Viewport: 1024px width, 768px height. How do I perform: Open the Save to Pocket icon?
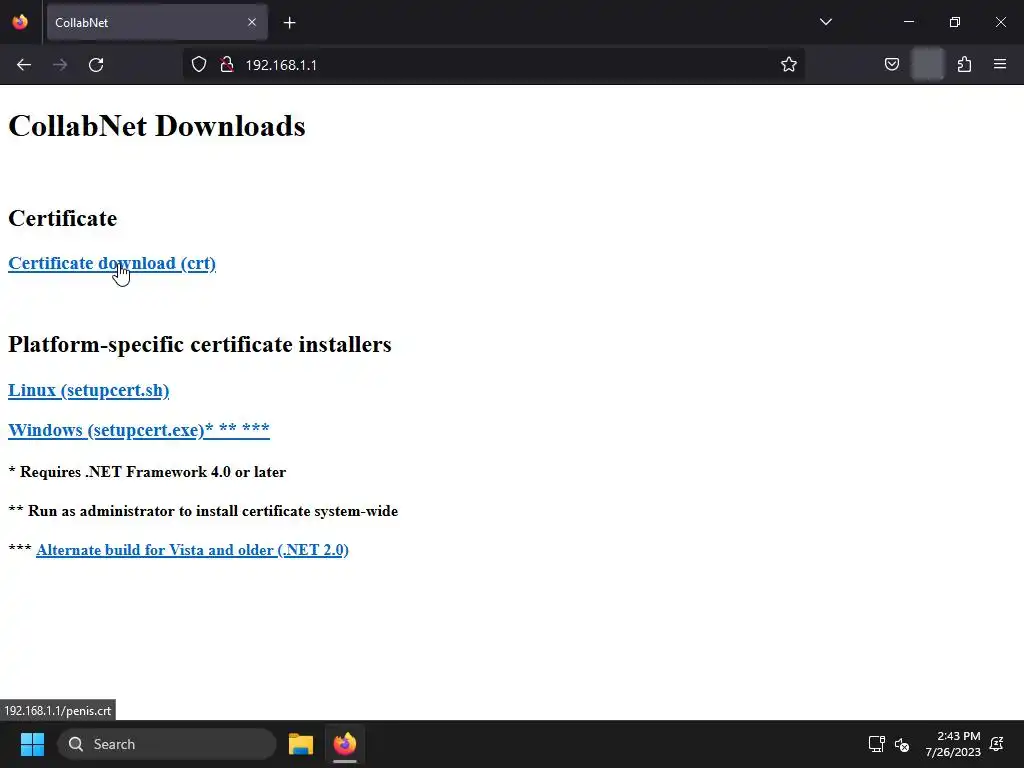pyautogui.click(x=891, y=65)
